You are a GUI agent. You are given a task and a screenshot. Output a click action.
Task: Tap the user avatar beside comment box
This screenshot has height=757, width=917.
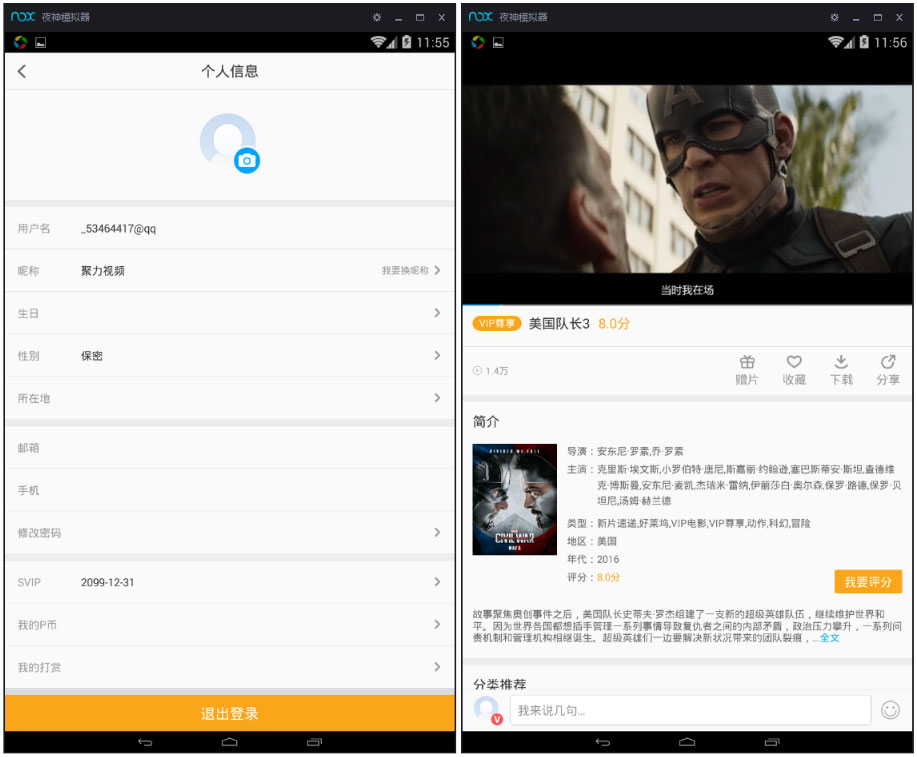point(487,710)
